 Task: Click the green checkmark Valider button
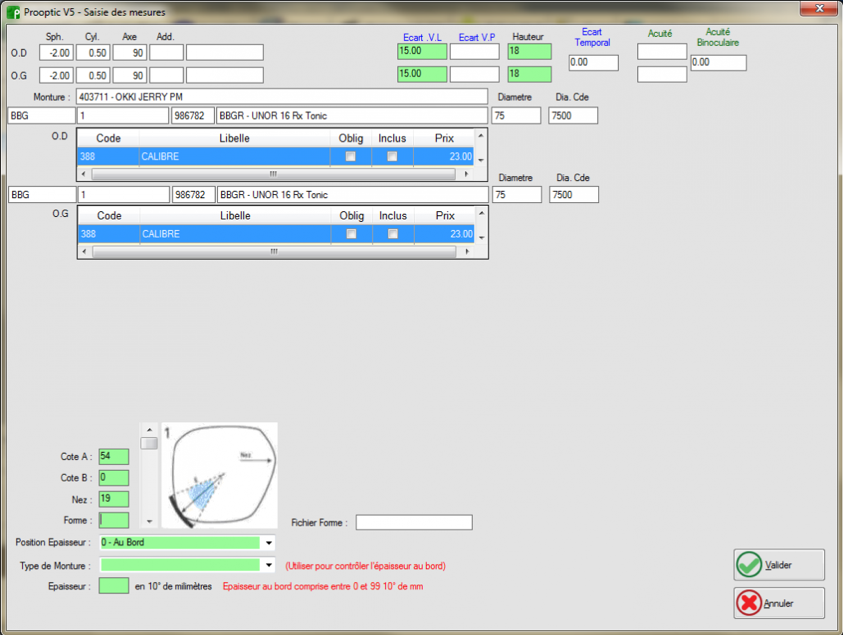tap(778, 565)
